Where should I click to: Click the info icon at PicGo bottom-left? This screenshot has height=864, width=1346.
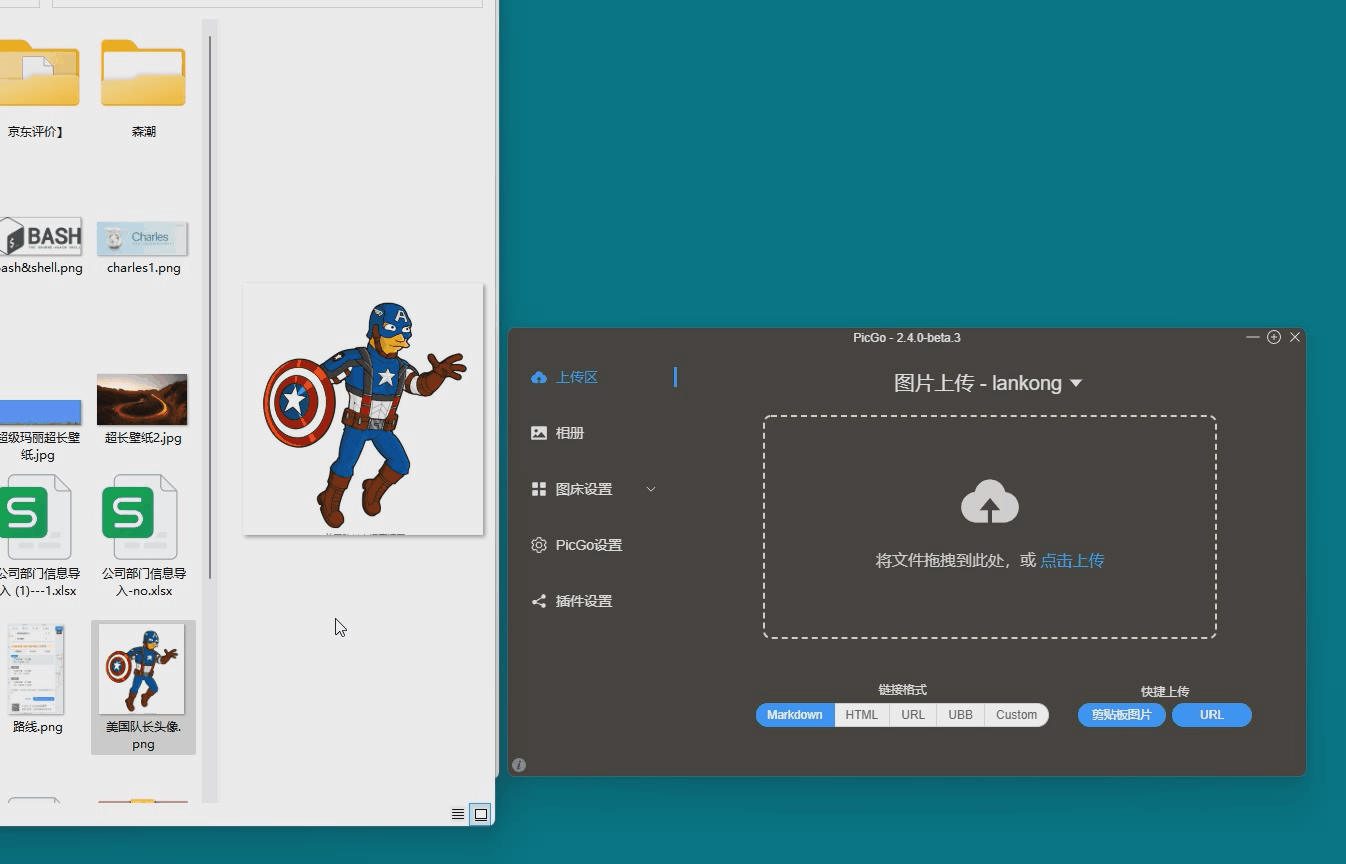coord(519,765)
